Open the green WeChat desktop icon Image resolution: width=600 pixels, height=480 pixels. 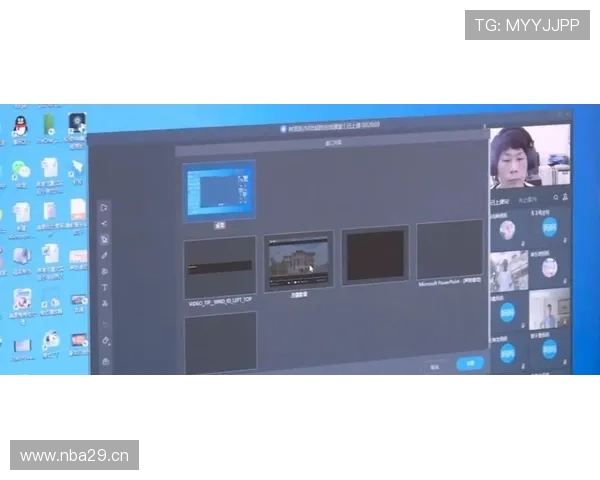[x=20, y=172]
